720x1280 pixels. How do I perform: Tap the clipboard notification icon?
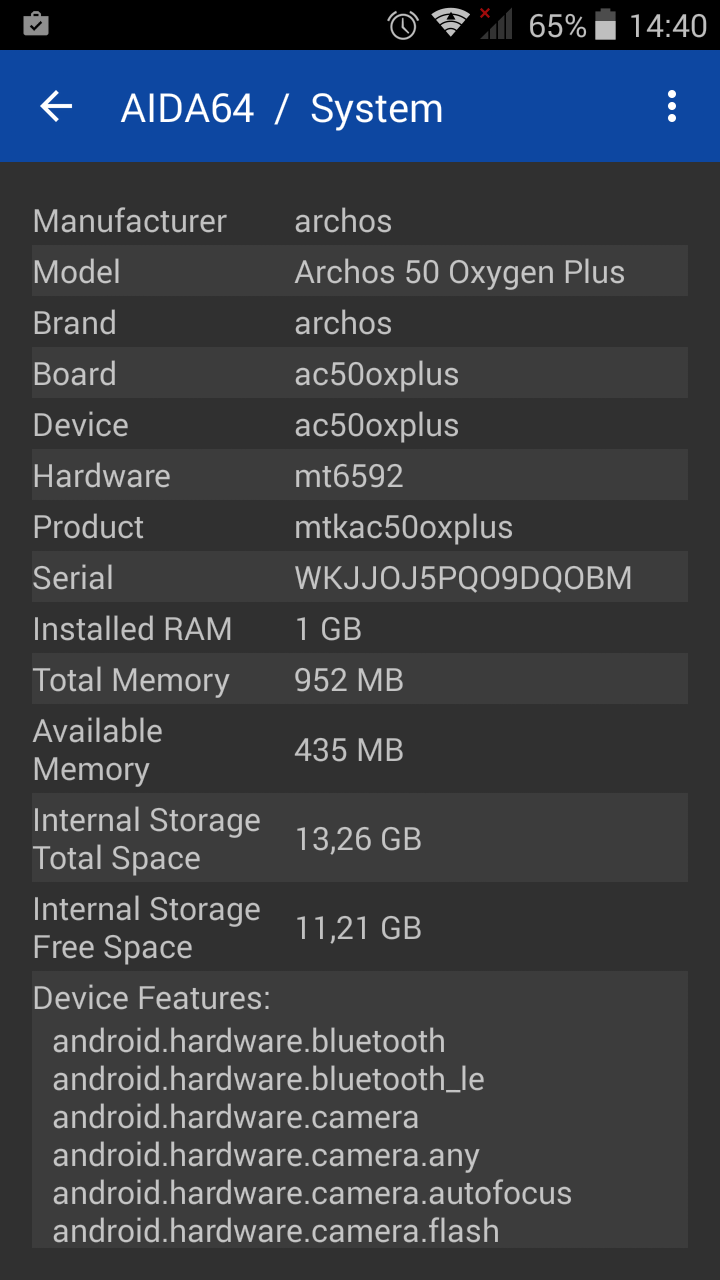[x=35, y=24]
